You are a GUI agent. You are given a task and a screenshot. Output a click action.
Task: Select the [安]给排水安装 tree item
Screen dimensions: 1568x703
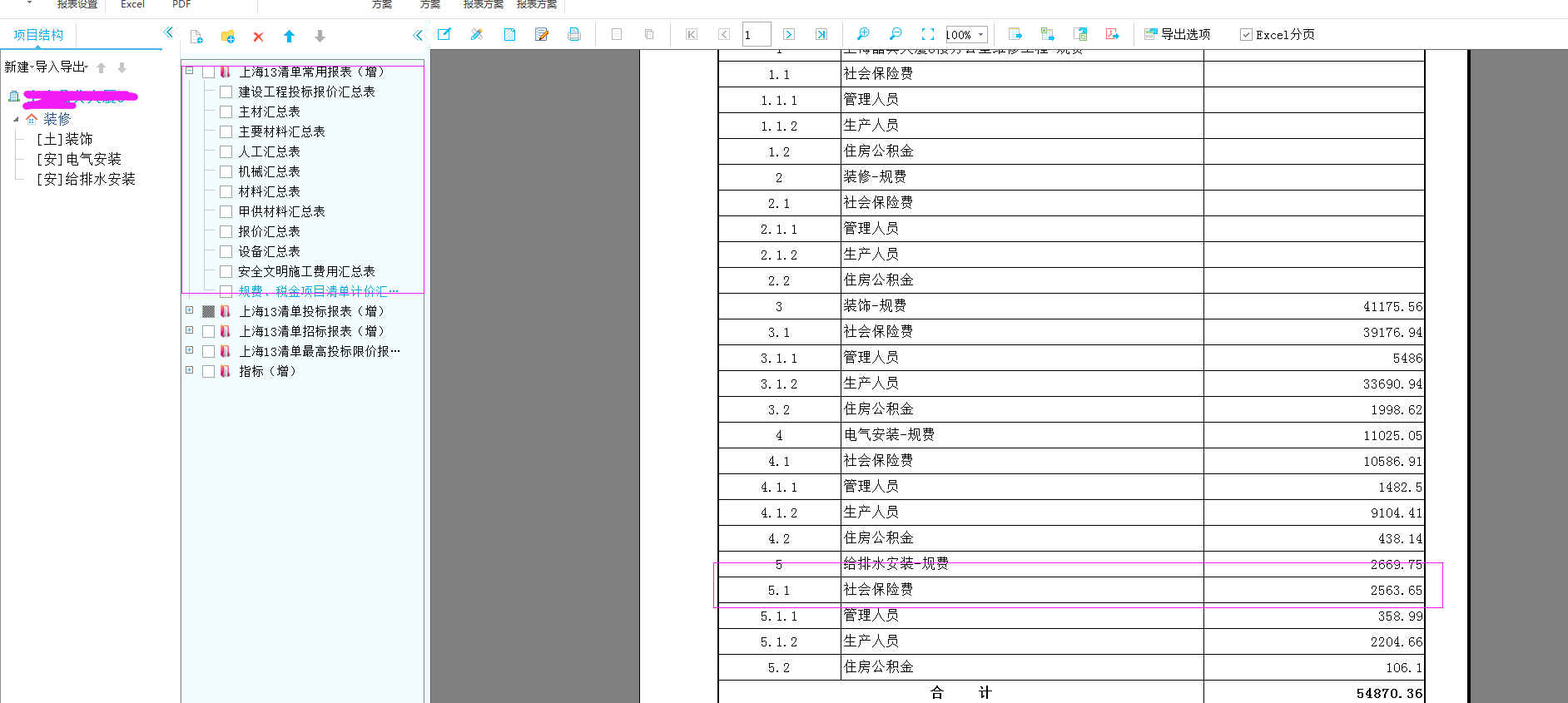pos(85,179)
